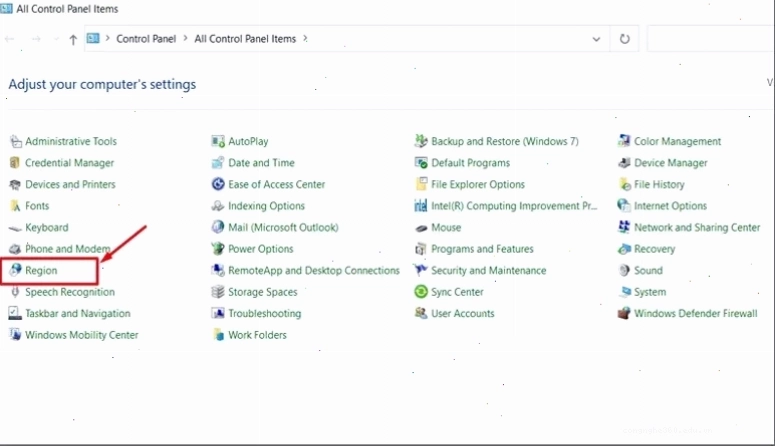This screenshot has height=447, width=775.
Task: Open the Mouse link
Action: click(446, 227)
